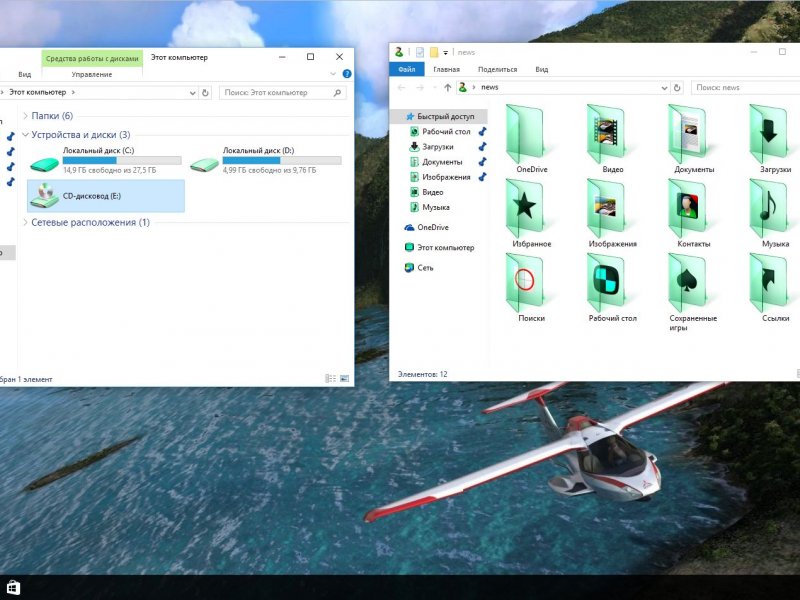
Task: Go back in the news window
Action: click(x=402, y=88)
